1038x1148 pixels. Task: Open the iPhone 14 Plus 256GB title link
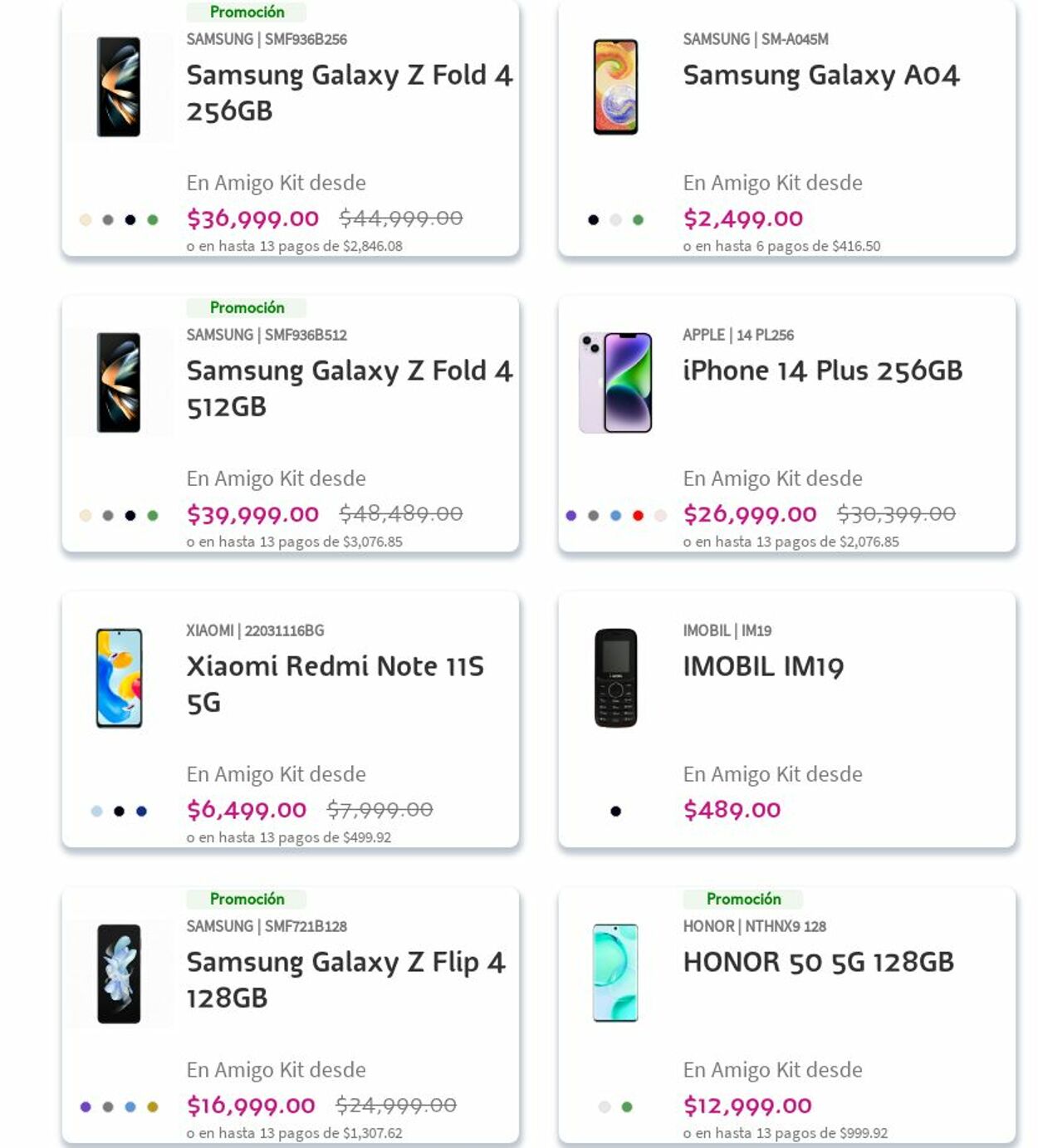pyautogui.click(x=822, y=370)
